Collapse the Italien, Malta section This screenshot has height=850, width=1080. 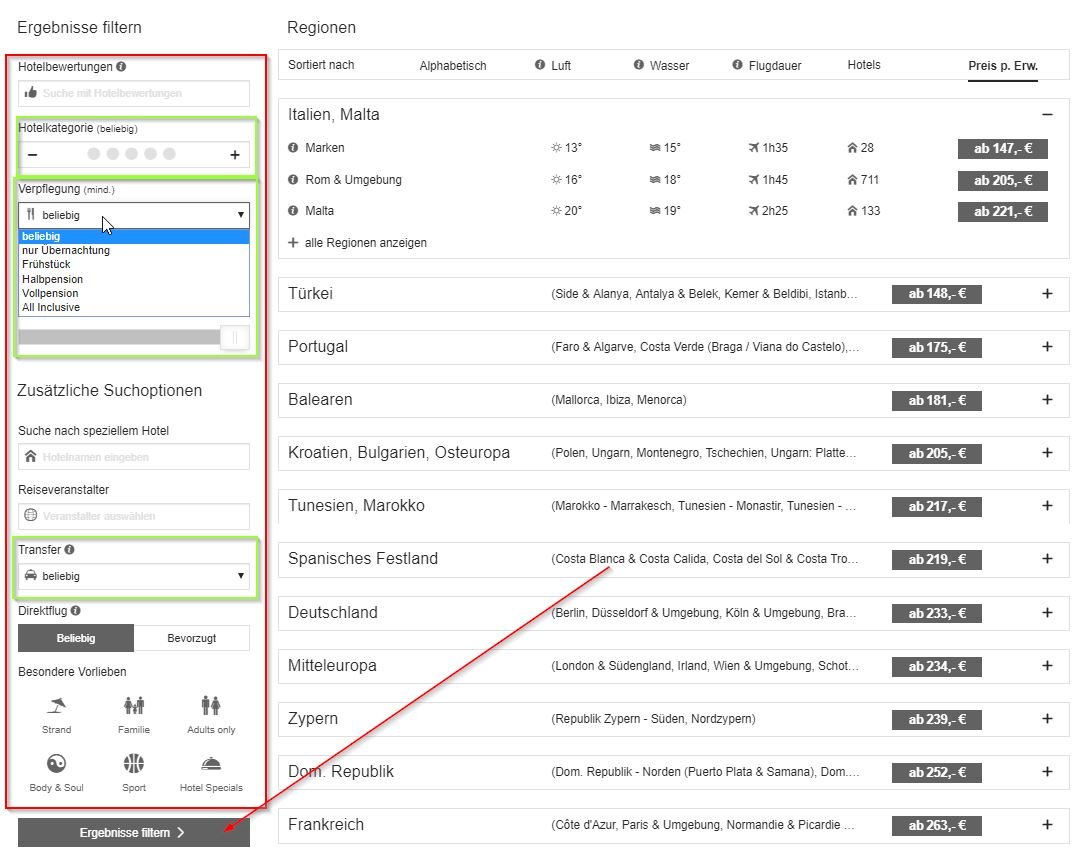pos(1047,115)
